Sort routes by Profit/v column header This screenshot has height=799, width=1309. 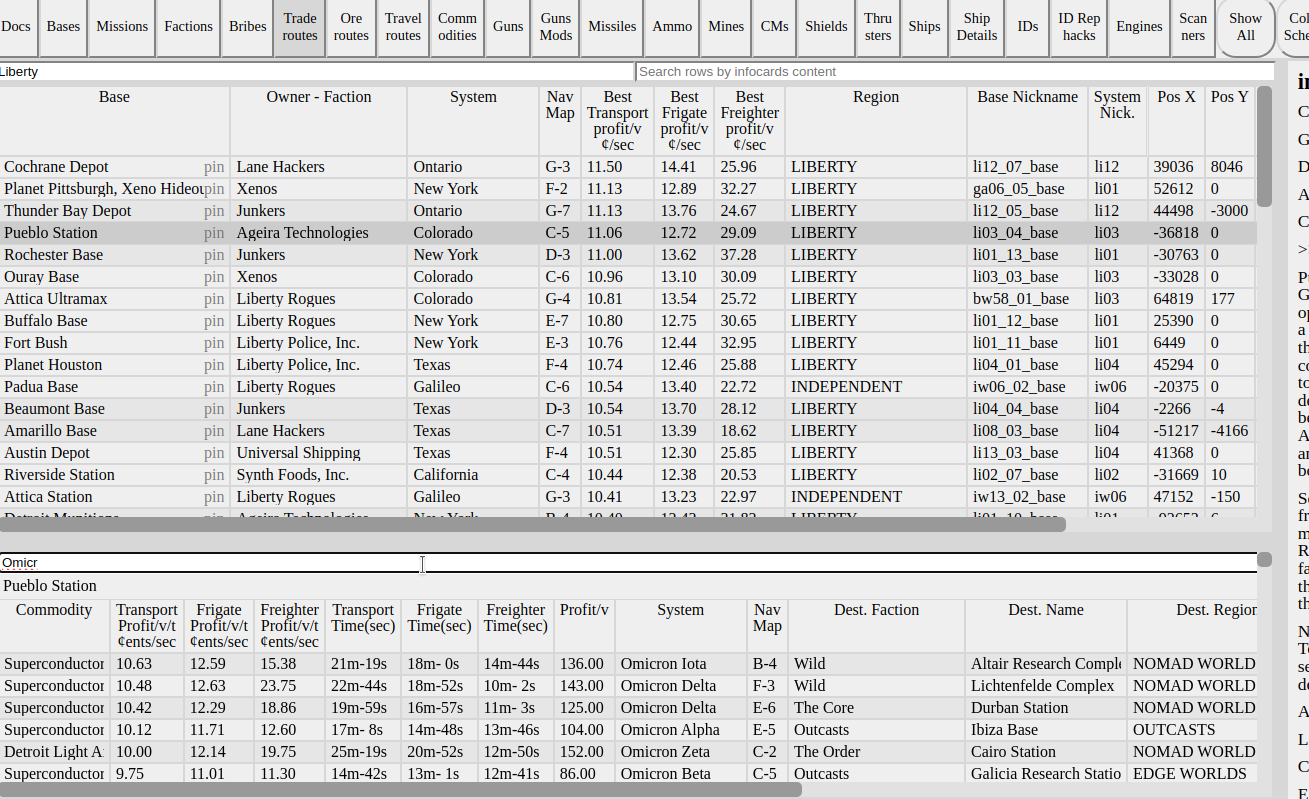(584, 610)
